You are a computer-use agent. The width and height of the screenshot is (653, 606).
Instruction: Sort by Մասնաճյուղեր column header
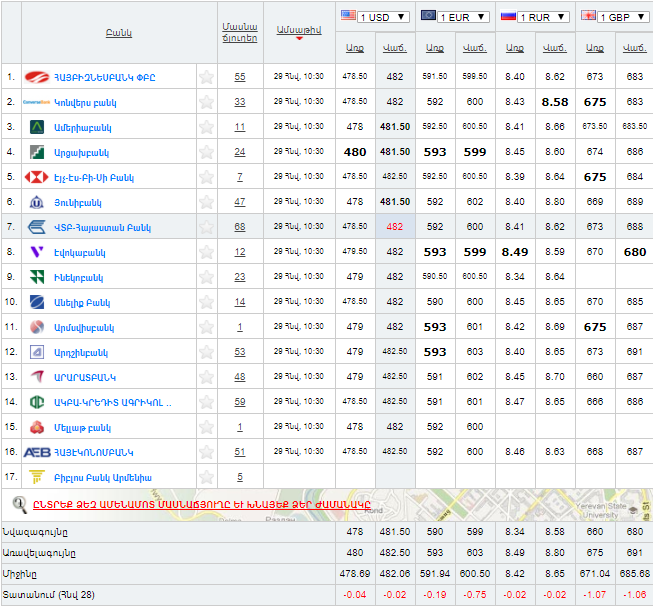[240, 32]
